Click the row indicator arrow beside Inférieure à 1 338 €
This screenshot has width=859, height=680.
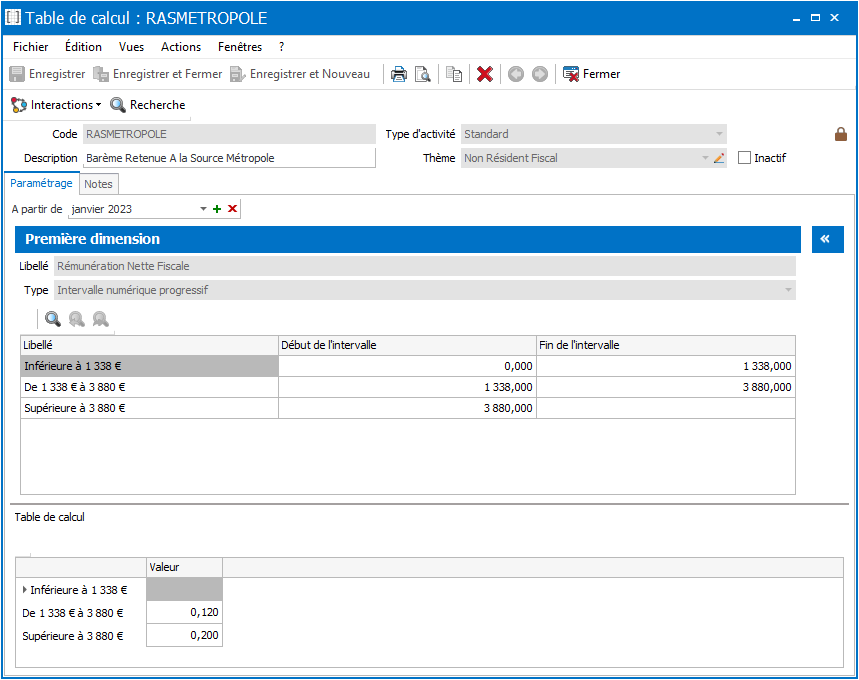(x=25, y=590)
